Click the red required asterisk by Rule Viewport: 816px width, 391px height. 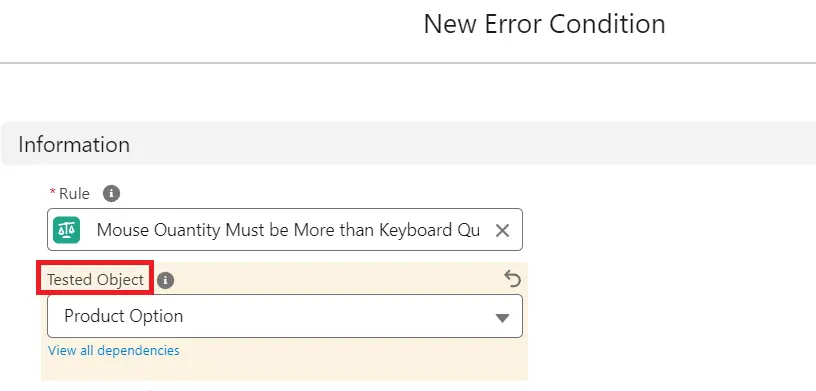point(52,193)
